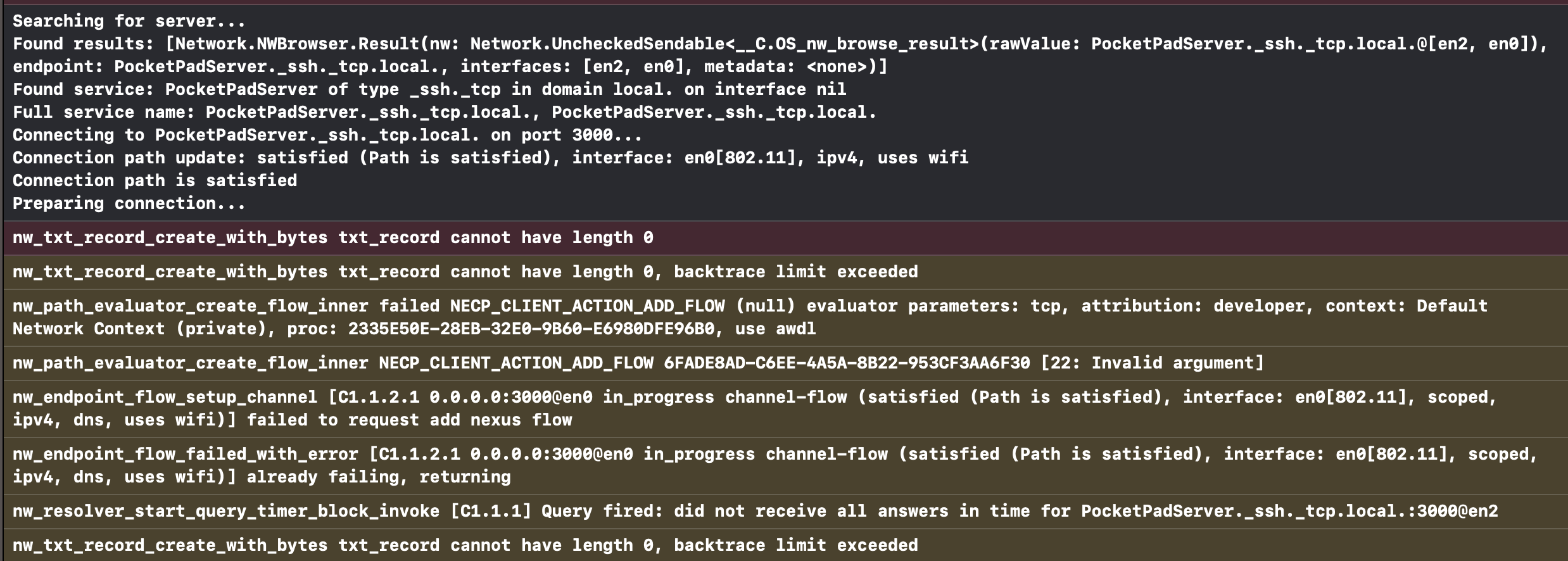The width and height of the screenshot is (1568, 561).
Task: Click the last nw_txt_record backtrace warning row
Action: tap(785, 545)
